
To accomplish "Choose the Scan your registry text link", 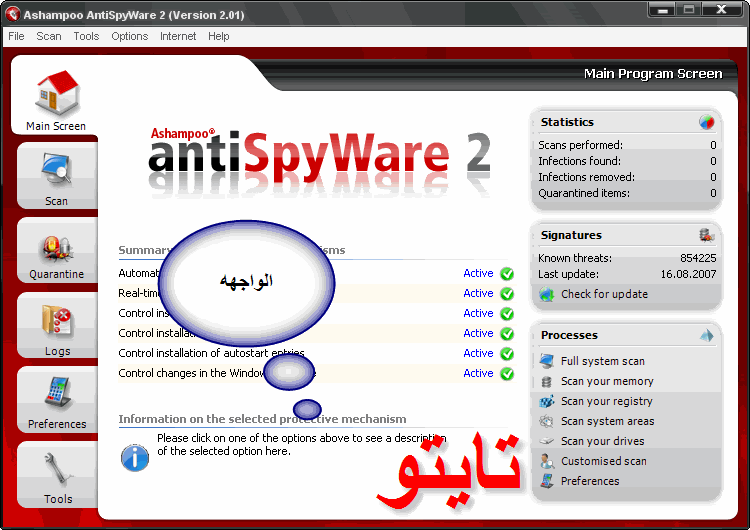I will point(607,401).
